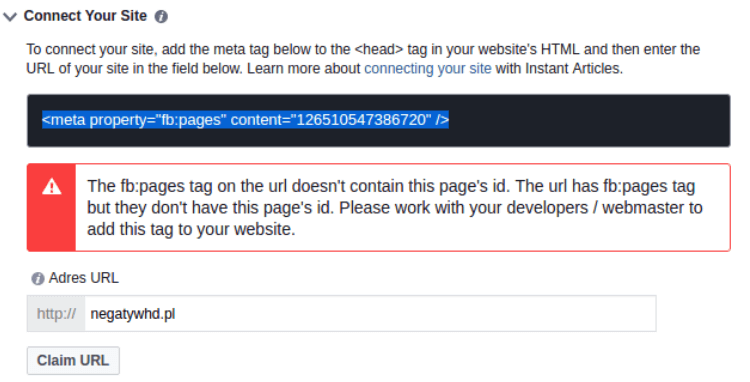Collapse the Connect Your Site section chevron

point(10,17)
